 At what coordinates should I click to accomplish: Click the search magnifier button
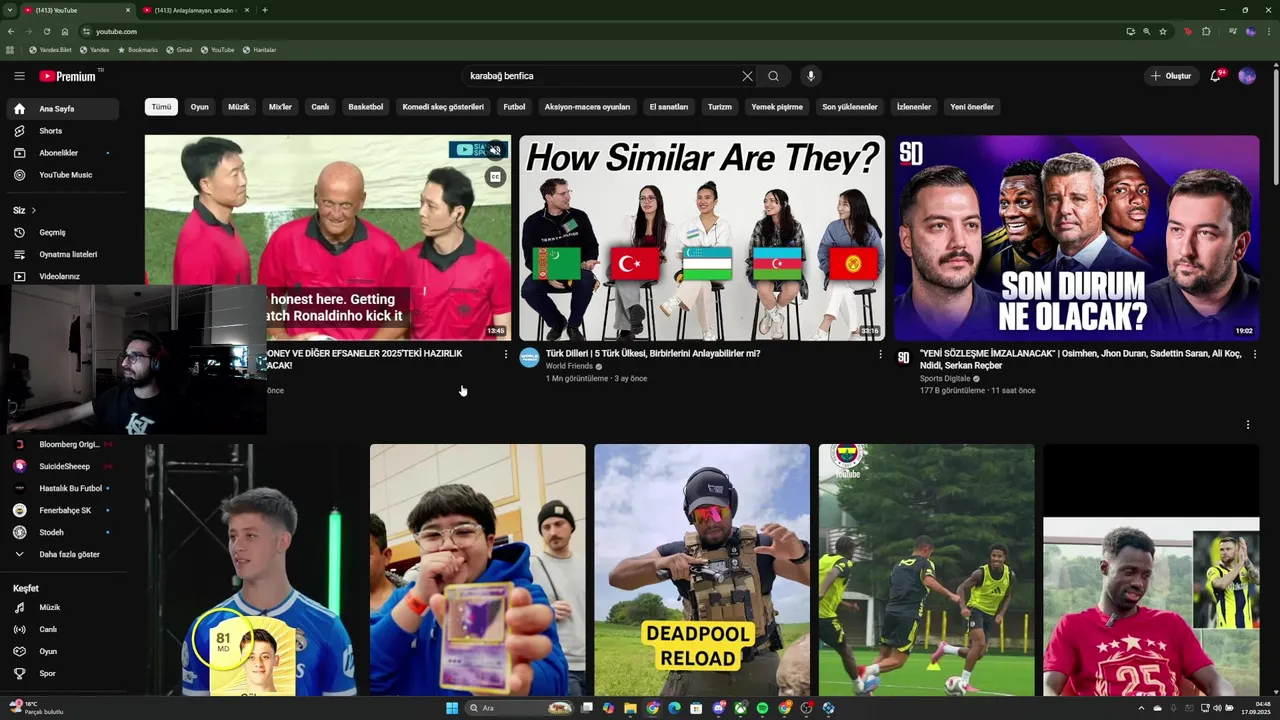click(773, 76)
